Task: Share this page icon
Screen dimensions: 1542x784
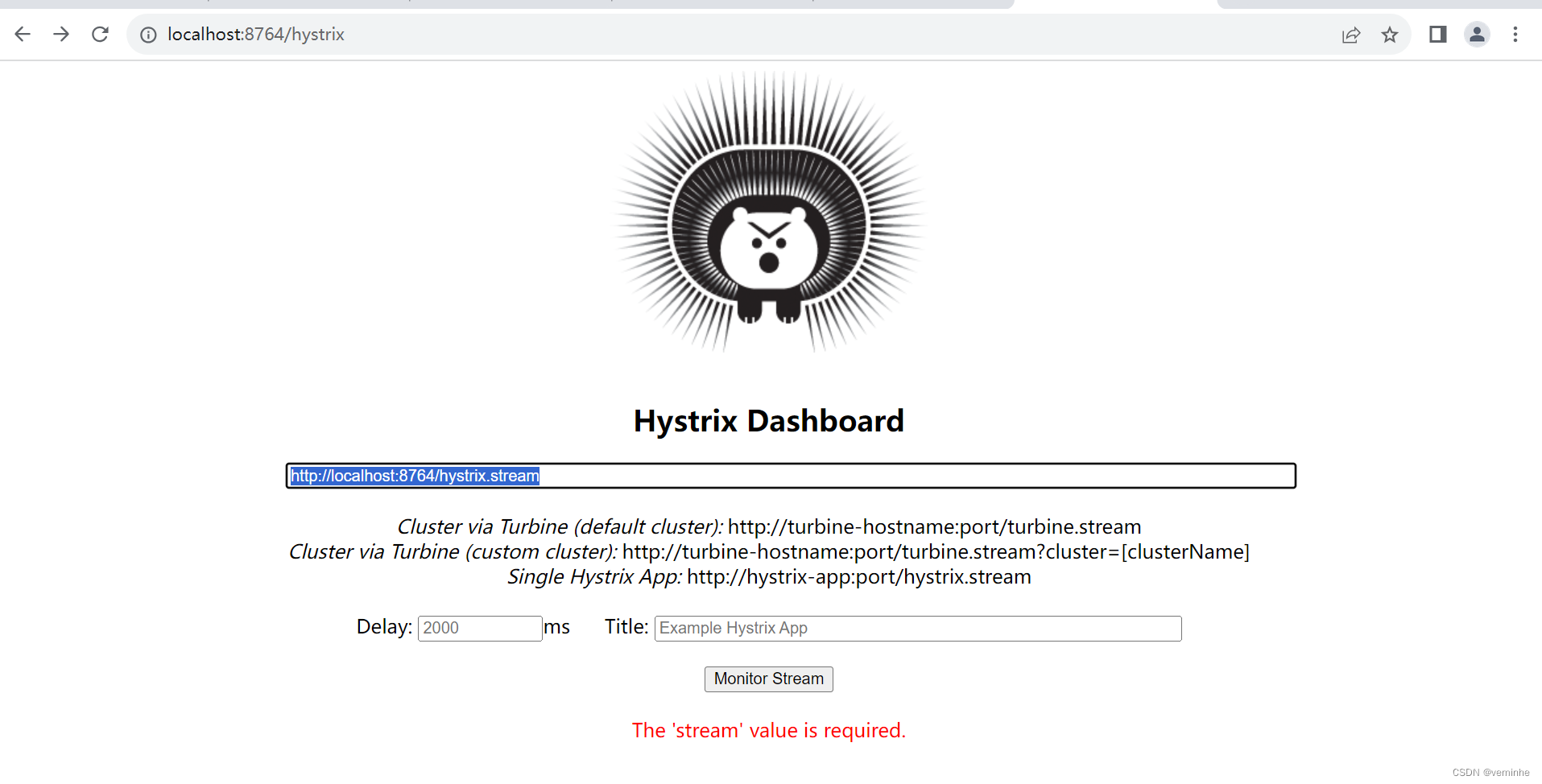Action: point(1351,35)
